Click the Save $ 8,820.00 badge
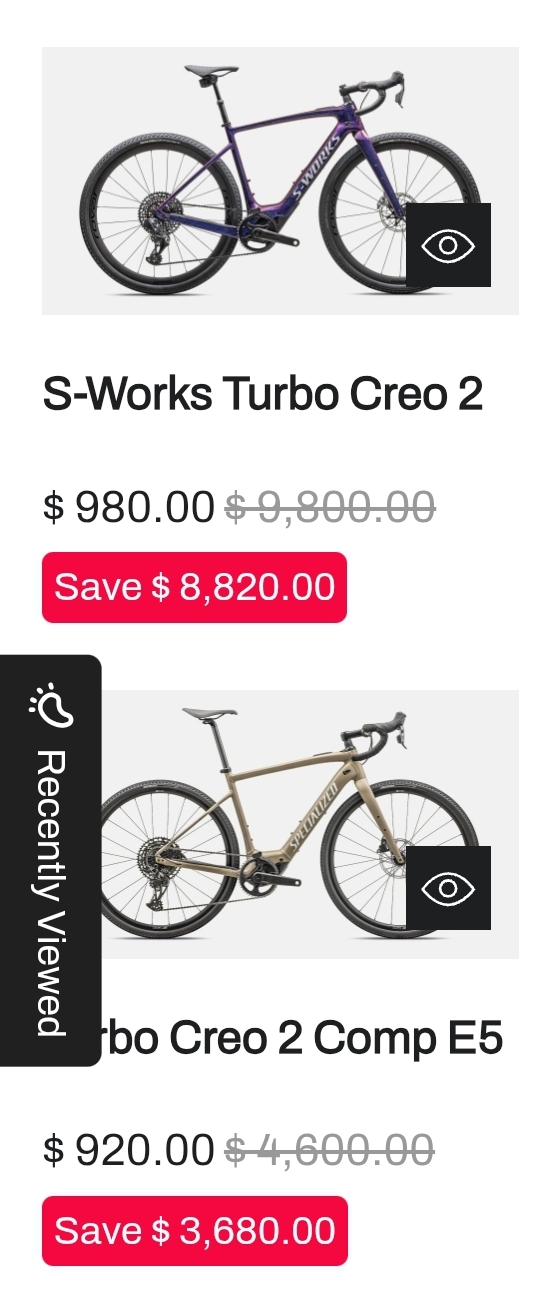Image resolution: width=547 pixels, height=1289 pixels. click(x=194, y=587)
